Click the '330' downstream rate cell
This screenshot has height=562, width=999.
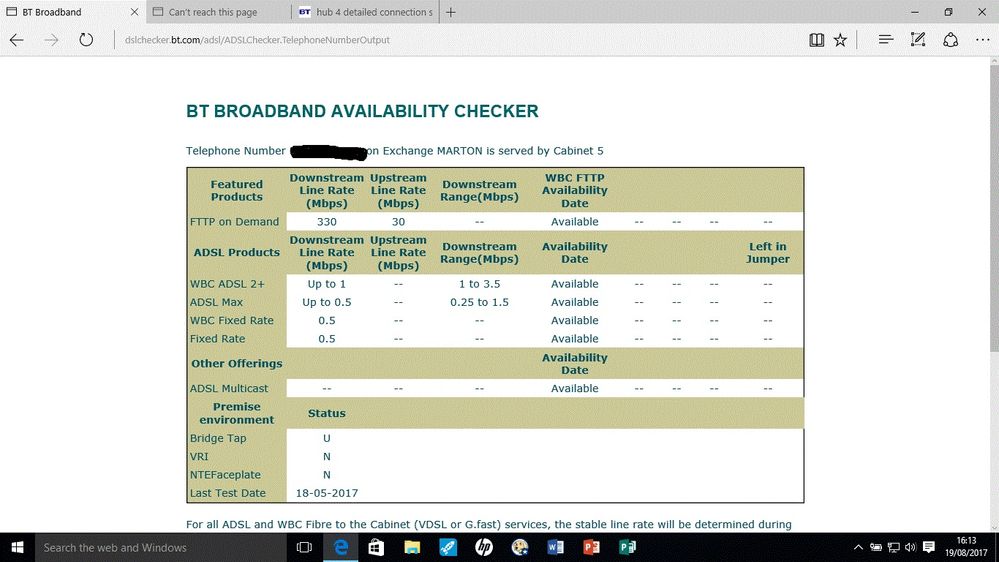tap(327, 222)
